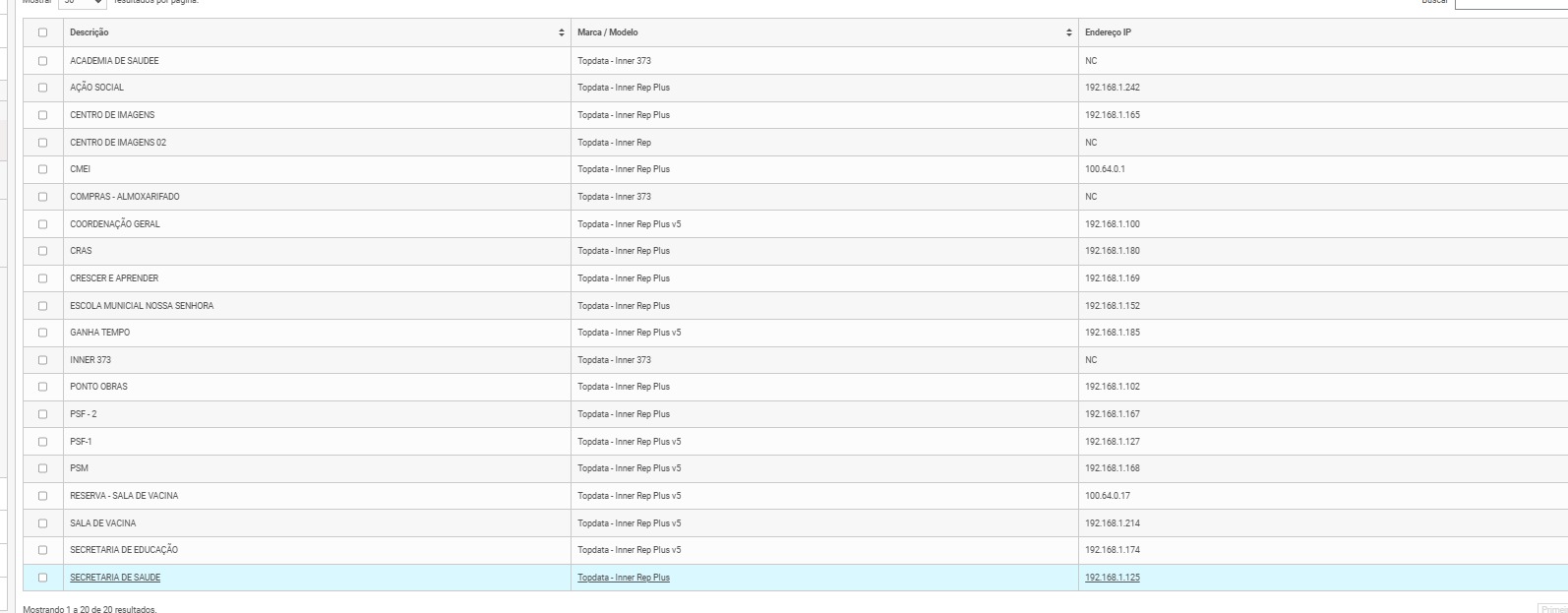Toggle checkbox for RESERVA - SALA DE VACINA
Screen dimensions: 1568x613
point(42,496)
